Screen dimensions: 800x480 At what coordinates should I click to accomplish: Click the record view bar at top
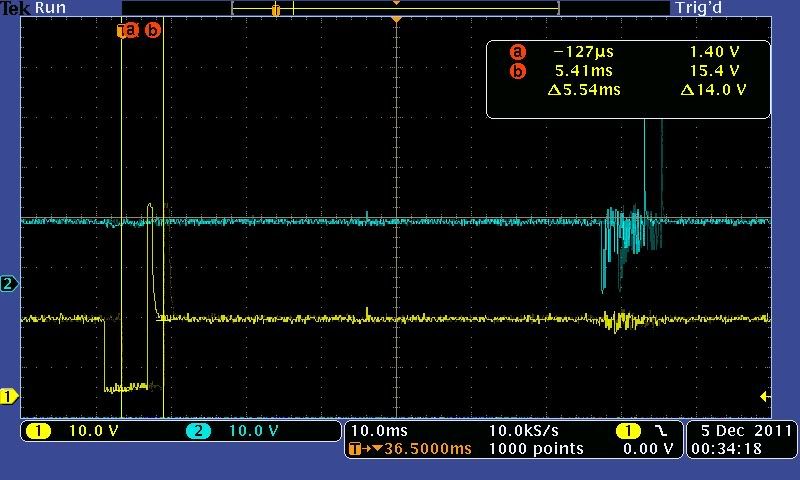[x=395, y=8]
